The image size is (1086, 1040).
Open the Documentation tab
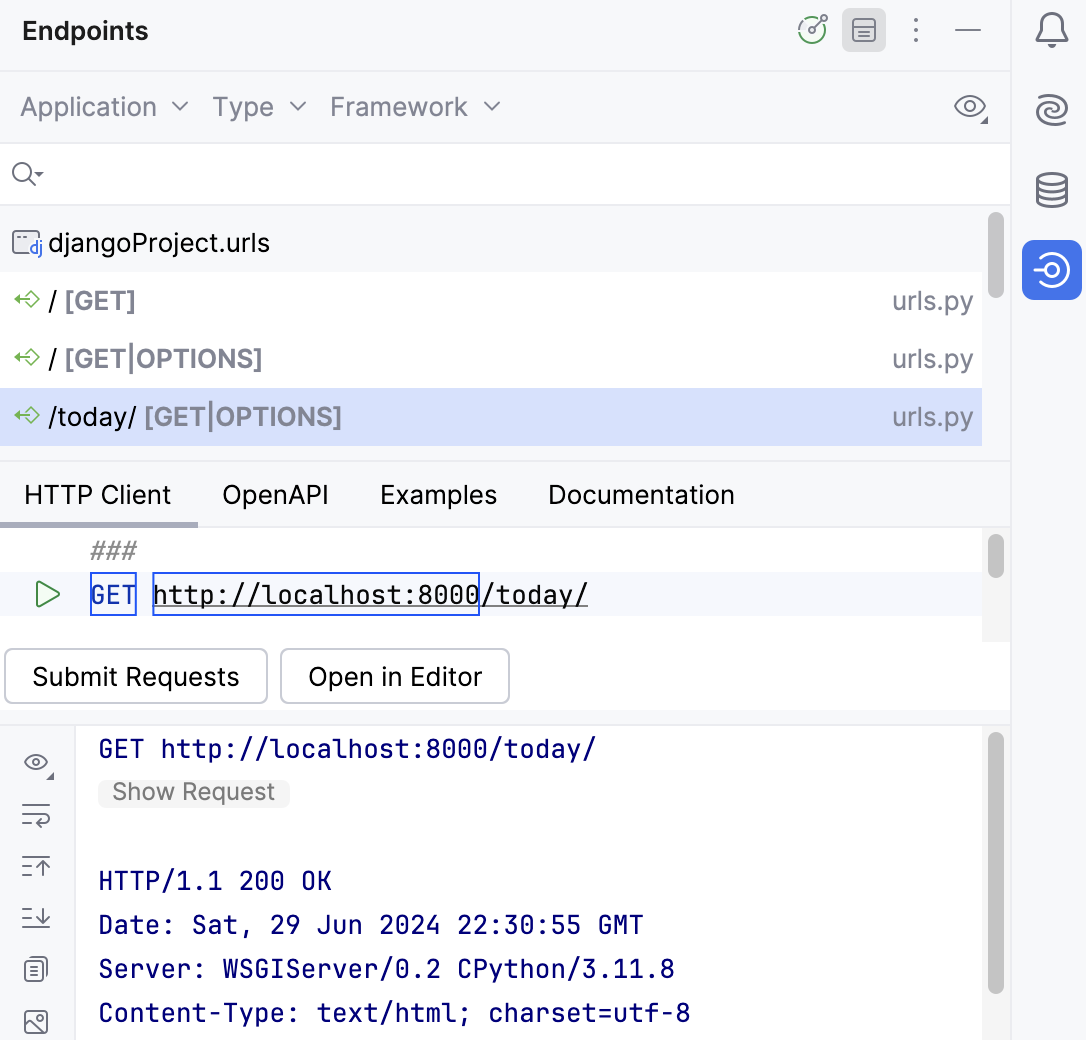pos(640,494)
